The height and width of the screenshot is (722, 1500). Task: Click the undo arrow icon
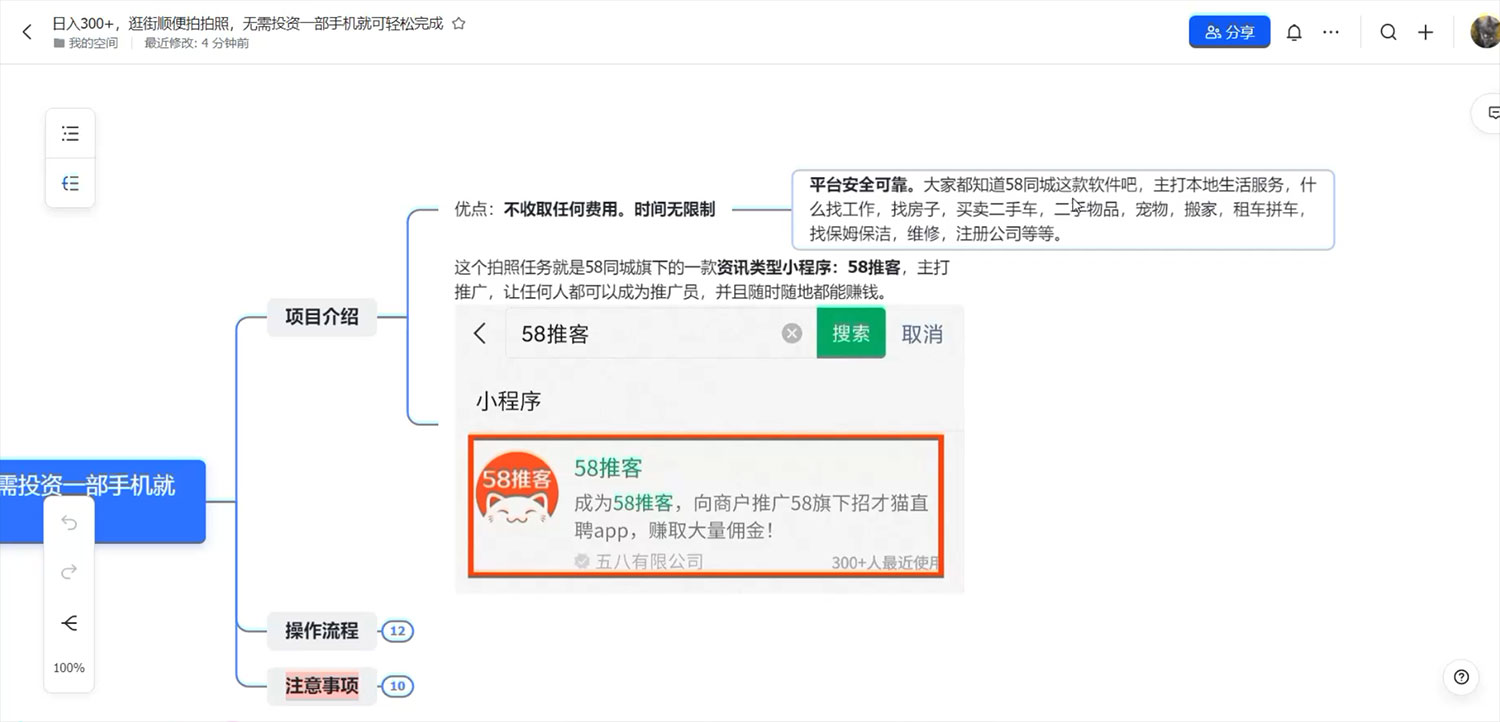click(x=68, y=522)
